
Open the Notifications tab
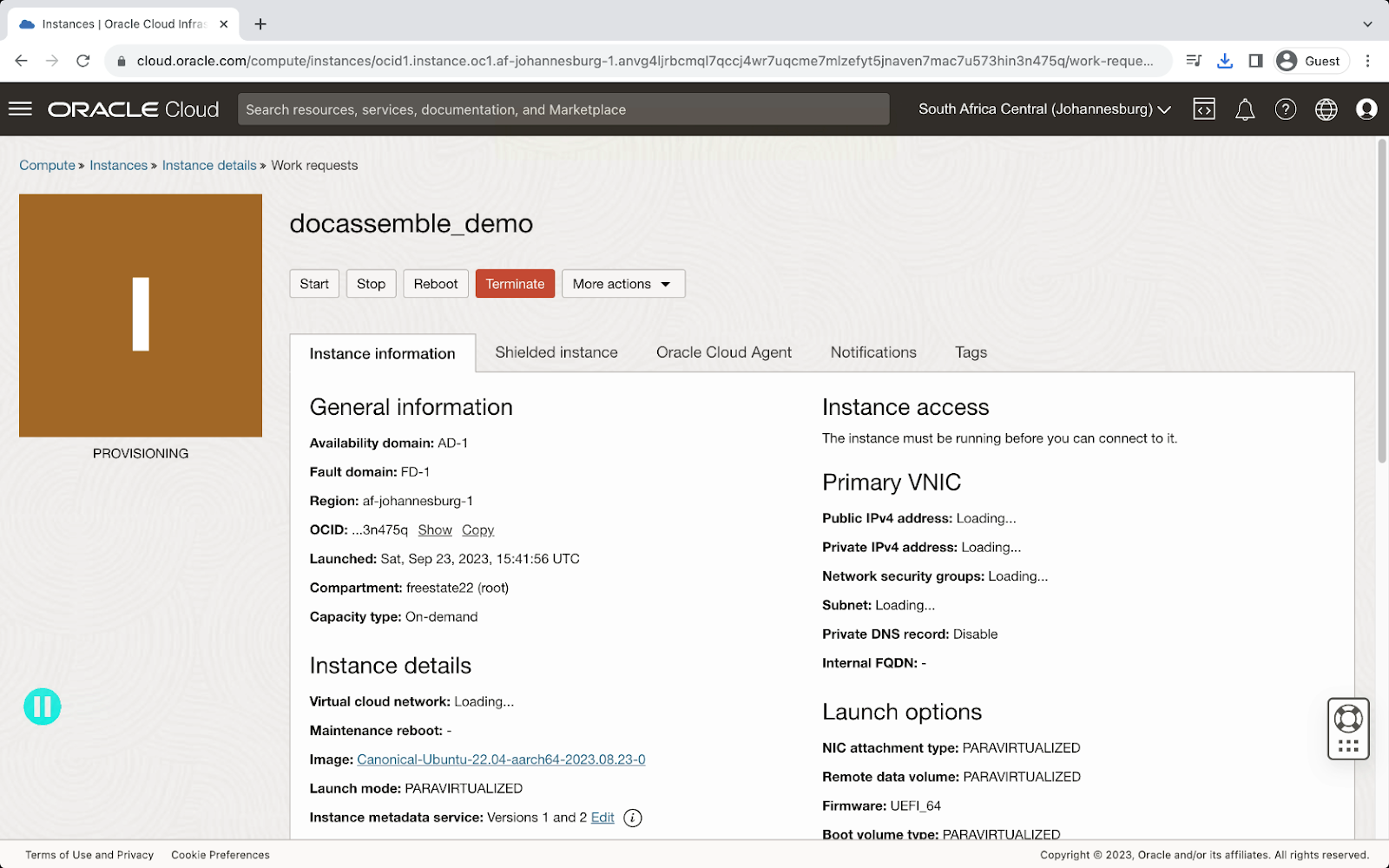(x=873, y=352)
